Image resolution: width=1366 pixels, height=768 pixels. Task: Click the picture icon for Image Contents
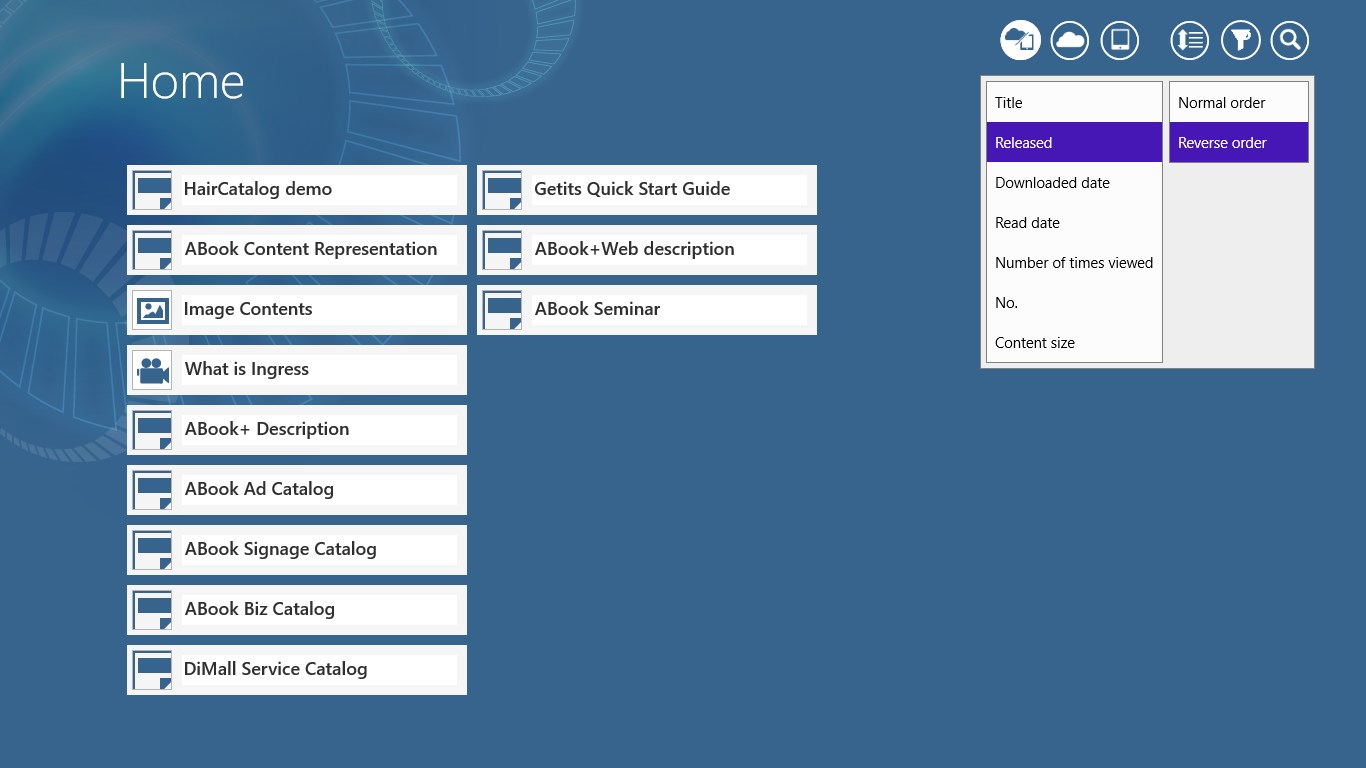(x=152, y=310)
